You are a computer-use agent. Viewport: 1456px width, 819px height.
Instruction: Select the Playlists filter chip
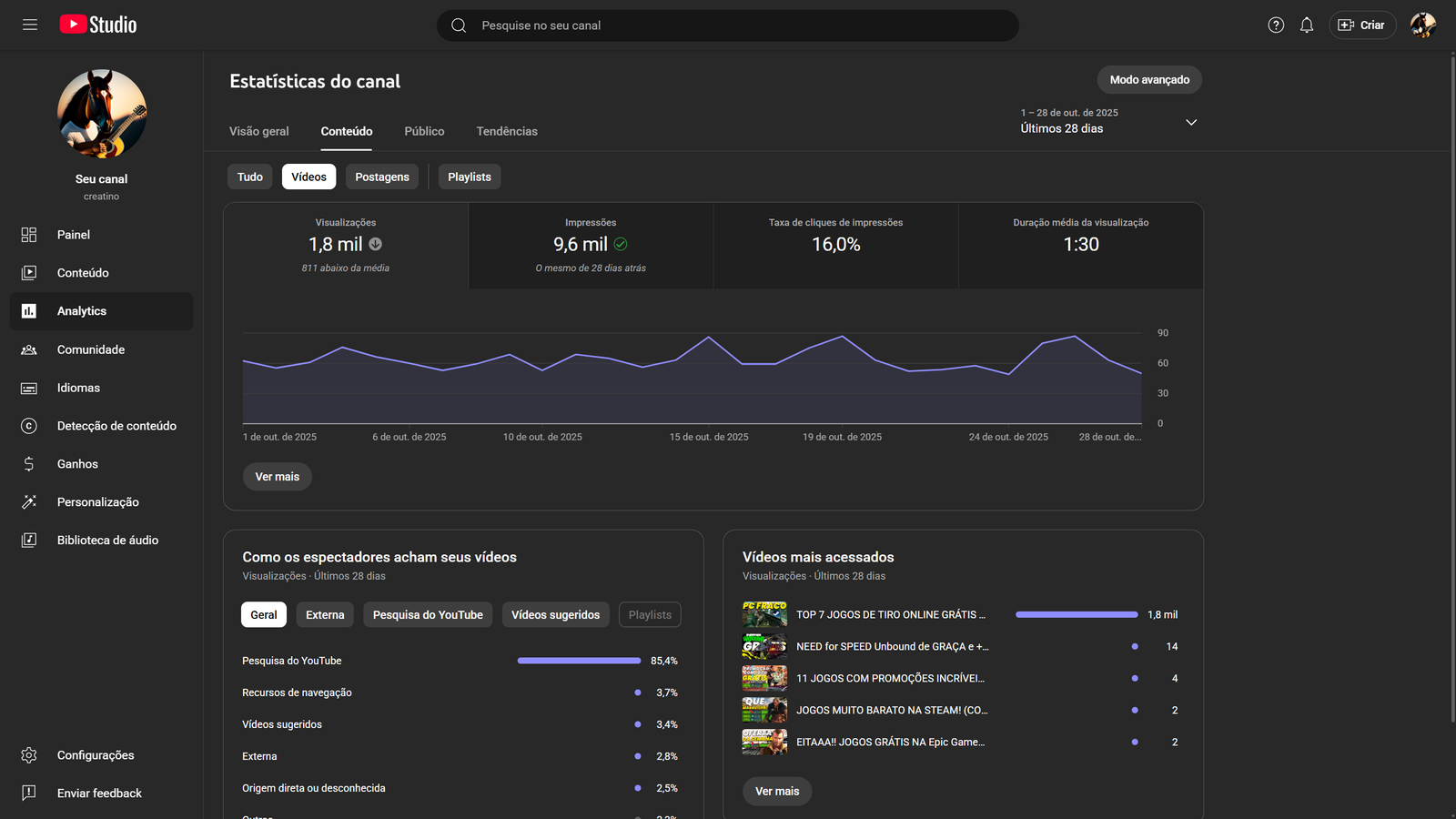pos(470,177)
